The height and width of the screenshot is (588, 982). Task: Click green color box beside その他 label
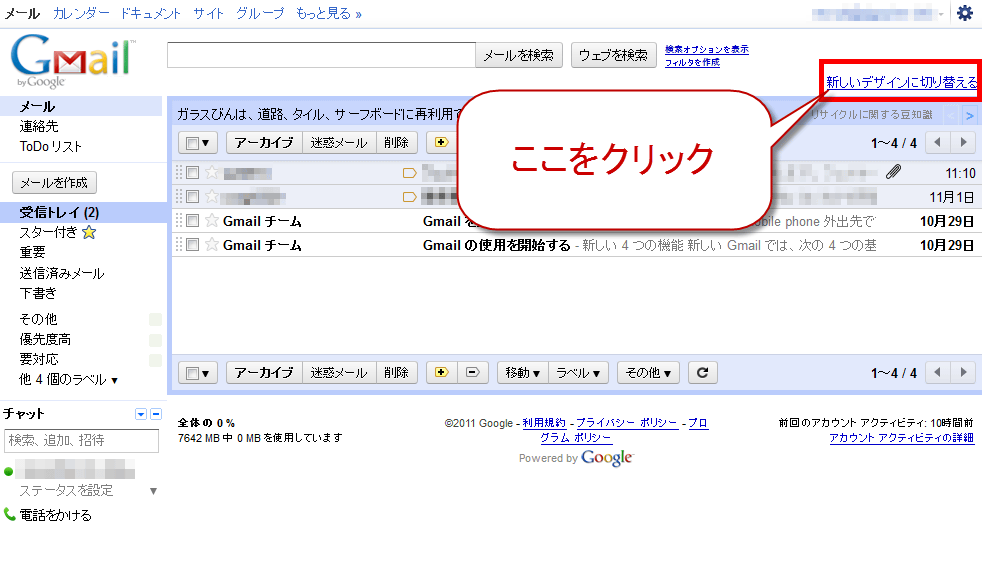pos(155,320)
